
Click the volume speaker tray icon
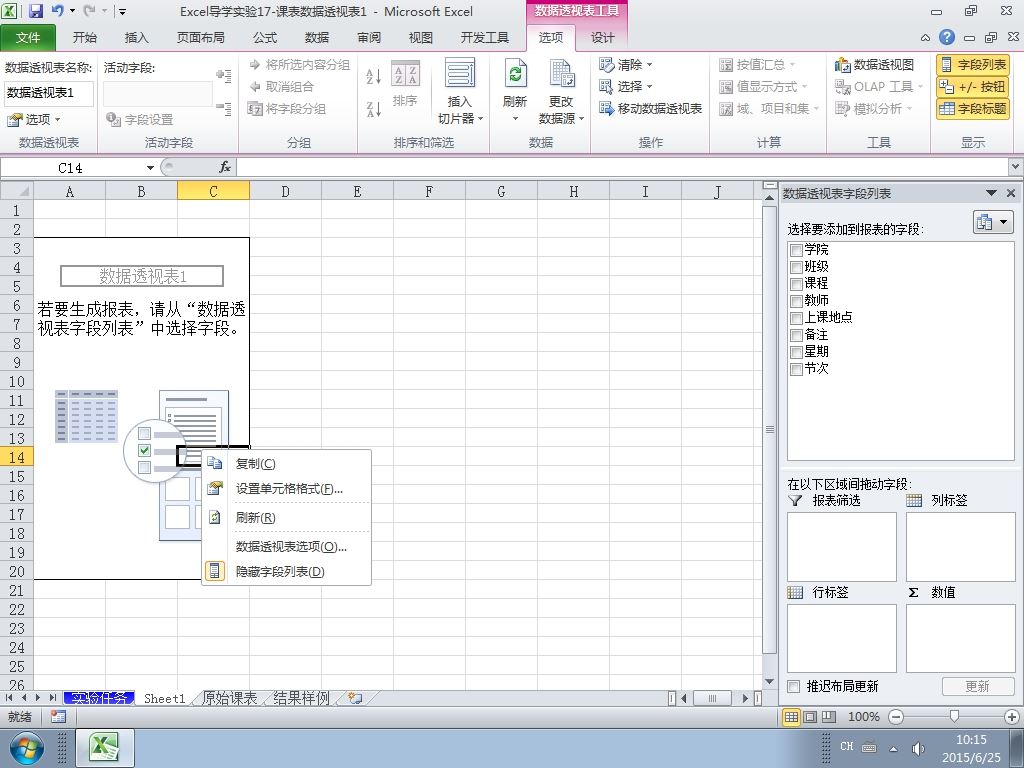918,748
